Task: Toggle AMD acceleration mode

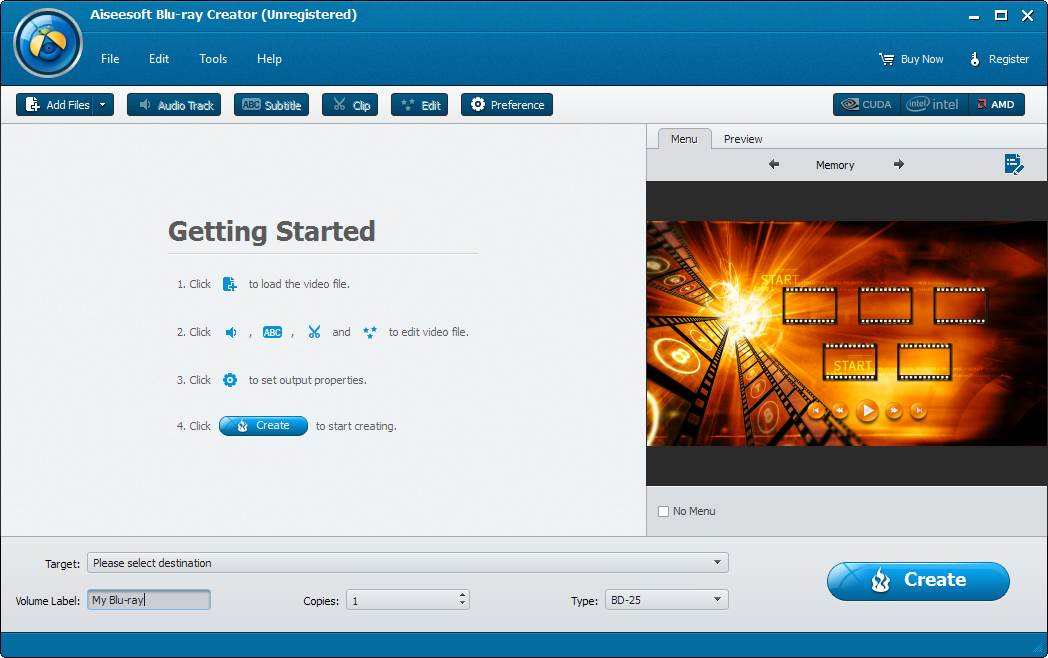Action: 996,103
